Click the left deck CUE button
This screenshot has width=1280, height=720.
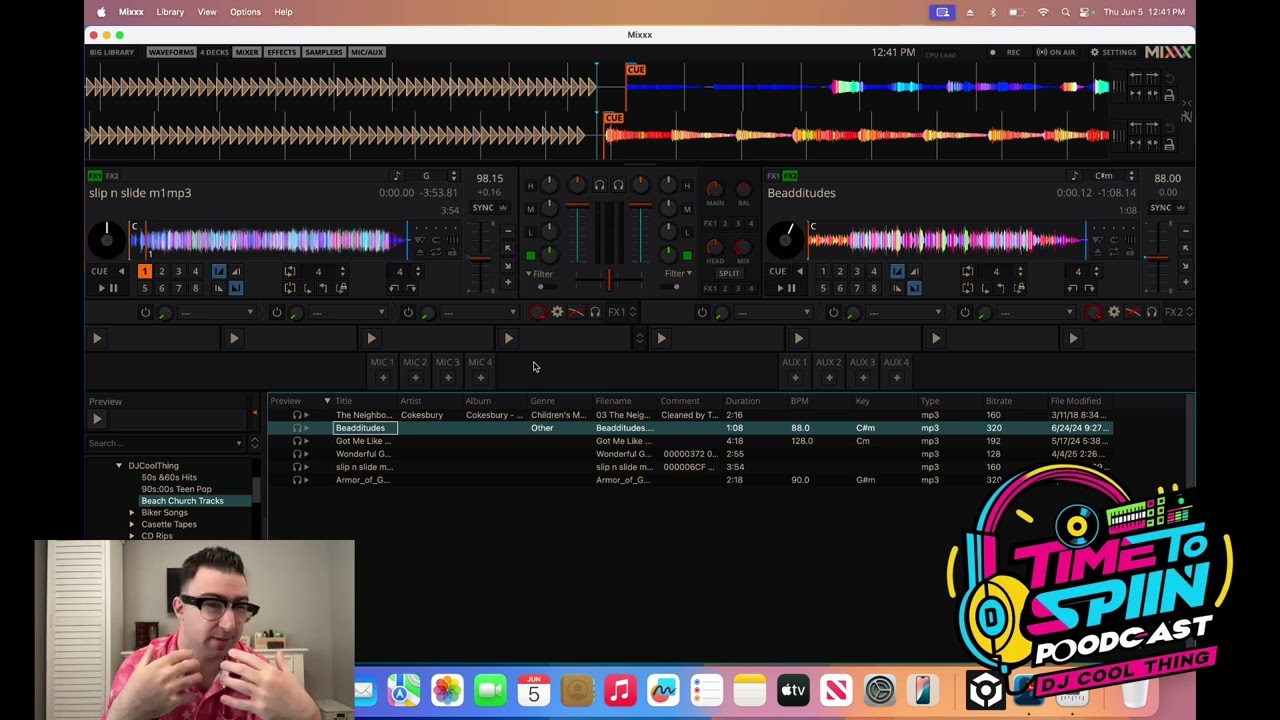(x=99, y=271)
